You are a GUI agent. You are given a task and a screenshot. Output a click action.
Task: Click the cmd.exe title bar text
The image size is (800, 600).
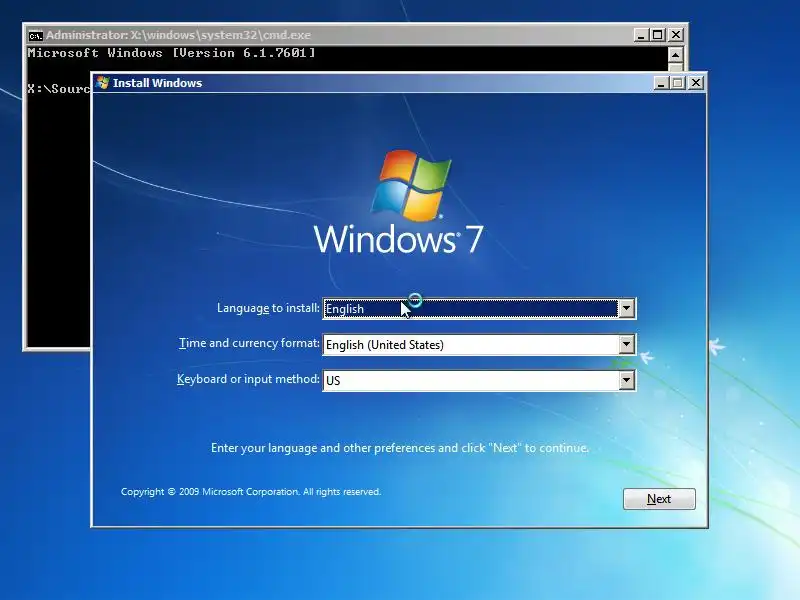point(178,35)
